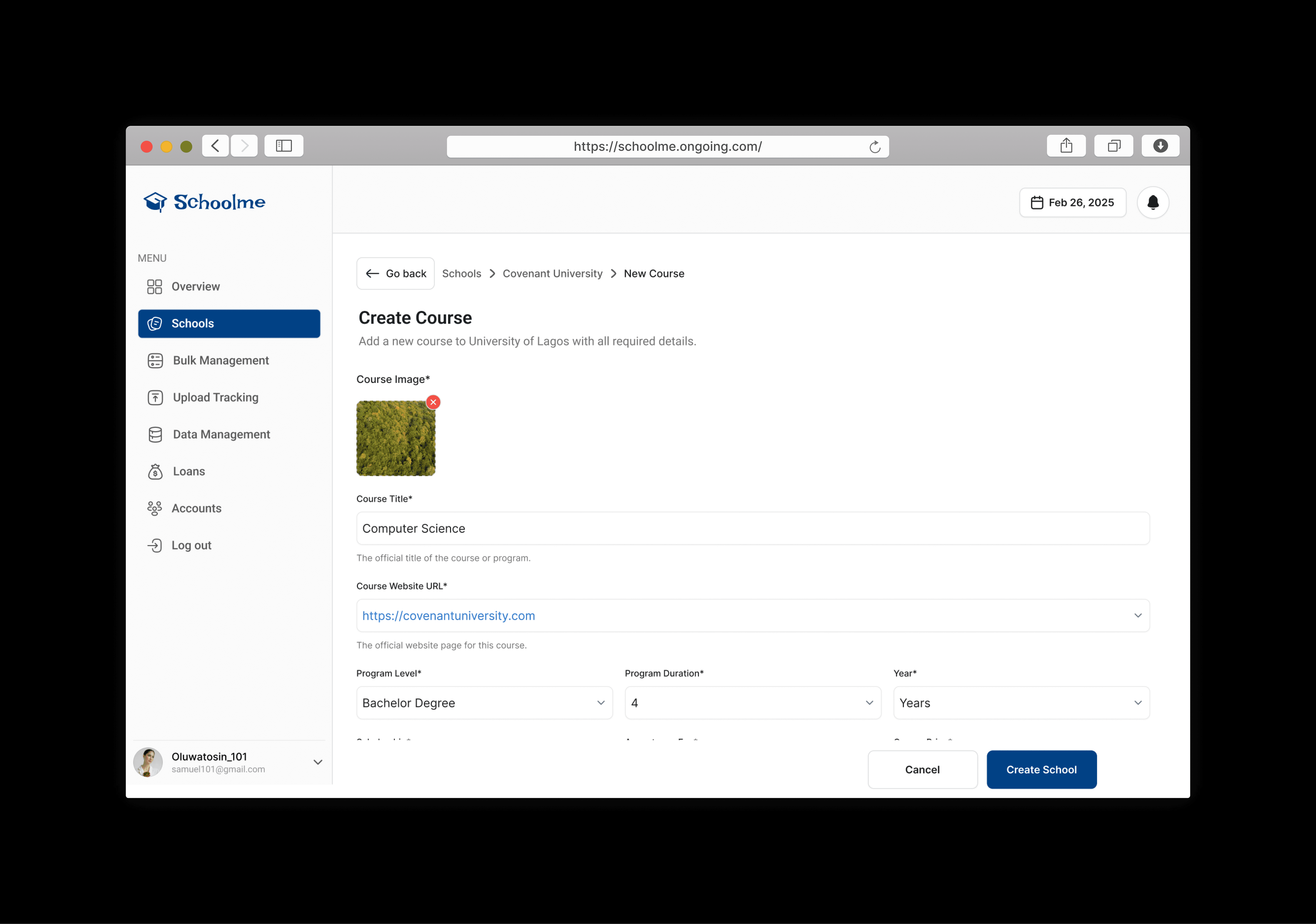The image size is (1316, 924).
Task: Click the New Course breadcrumb
Action: coord(654,274)
